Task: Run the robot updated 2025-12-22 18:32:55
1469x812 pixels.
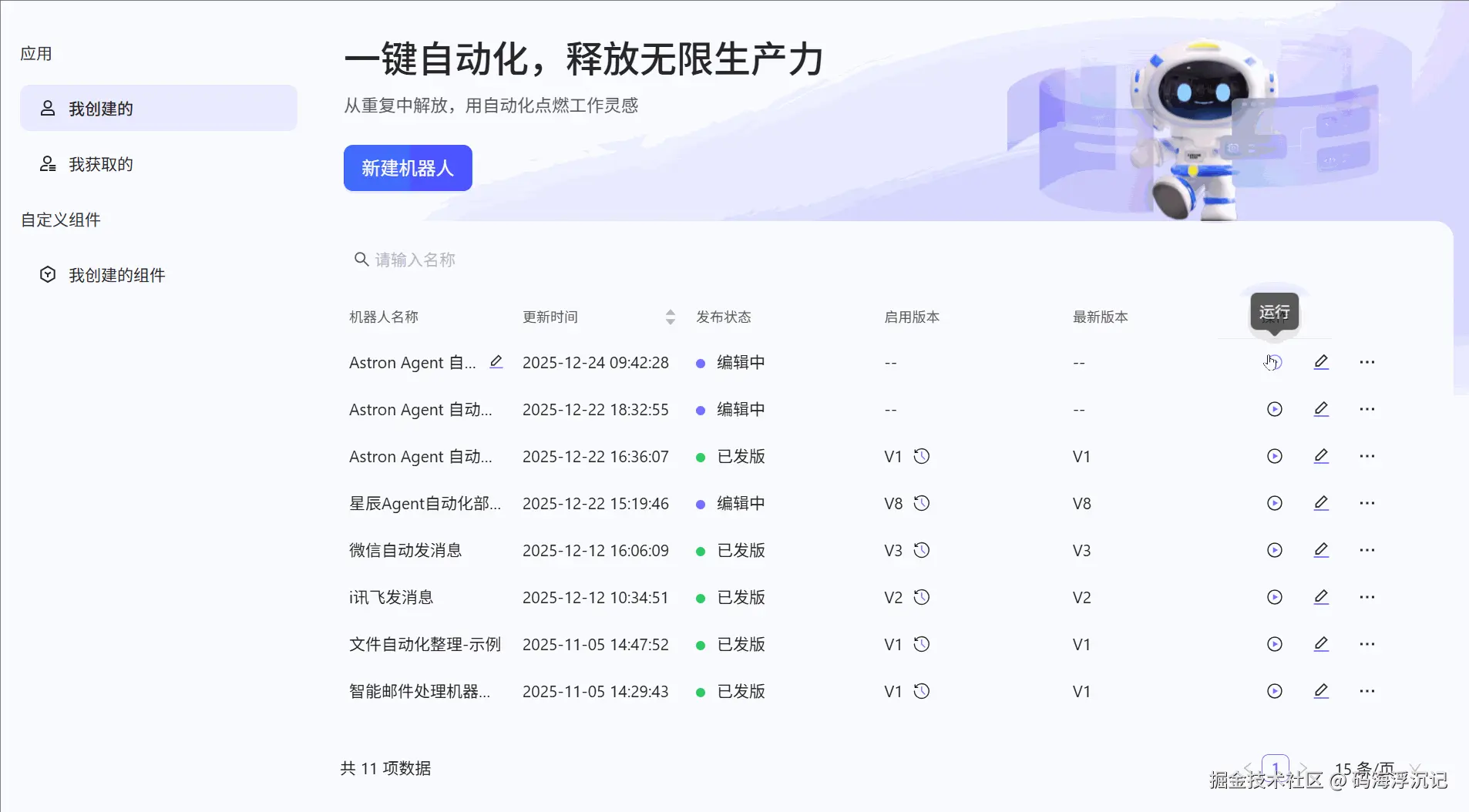Action: coord(1275,409)
